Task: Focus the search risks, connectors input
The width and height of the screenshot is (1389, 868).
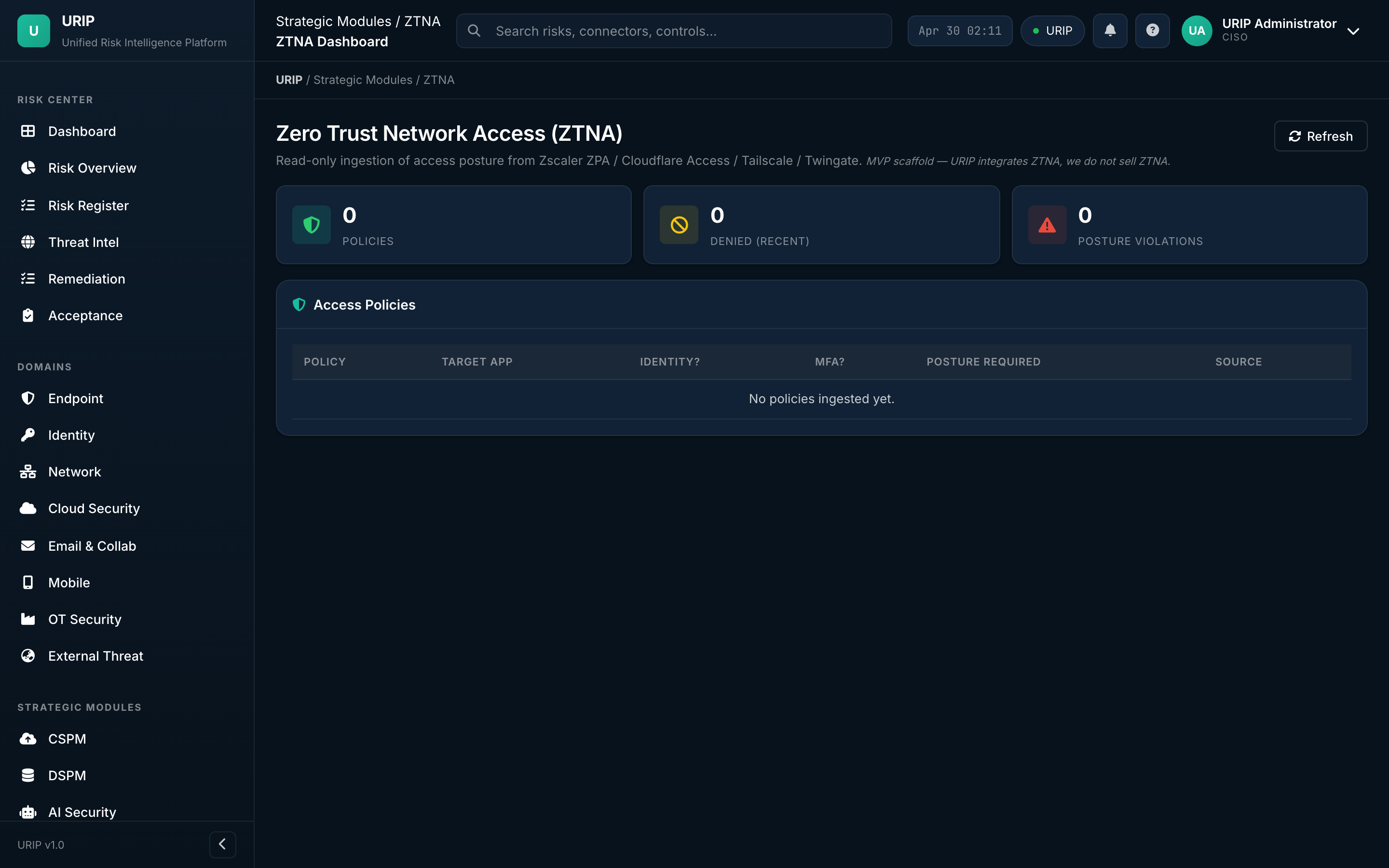Action: [674, 31]
